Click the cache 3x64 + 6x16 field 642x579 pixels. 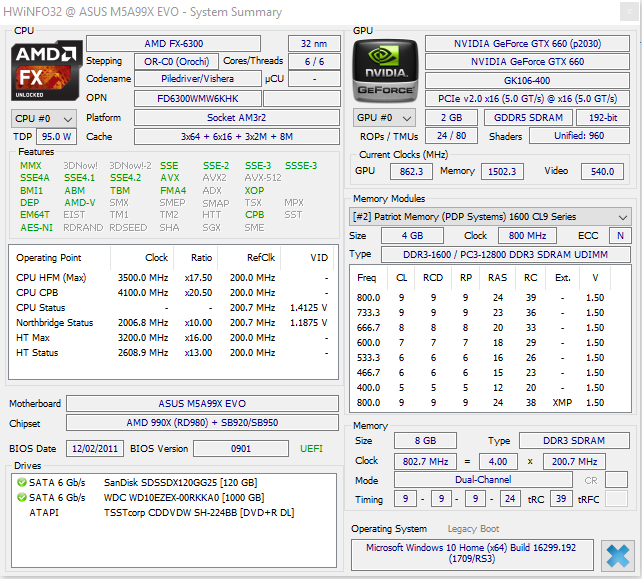coord(237,137)
